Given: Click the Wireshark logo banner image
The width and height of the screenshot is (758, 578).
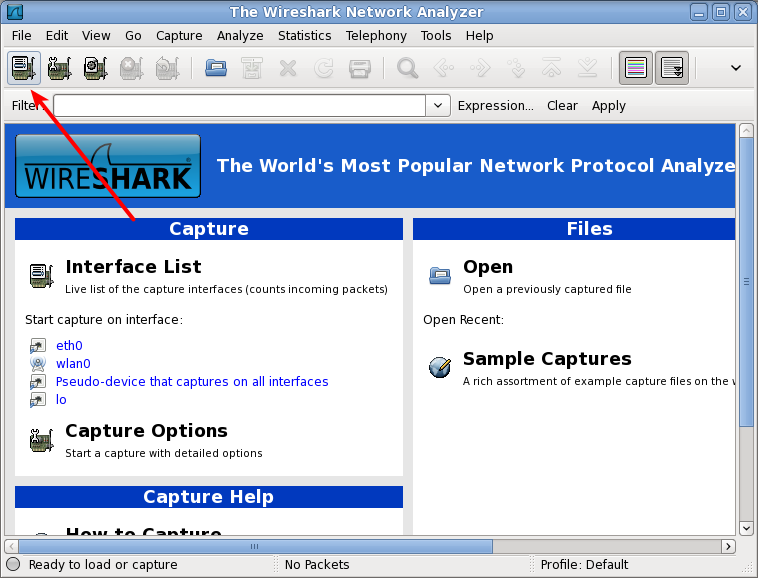Looking at the screenshot, I should [108, 166].
